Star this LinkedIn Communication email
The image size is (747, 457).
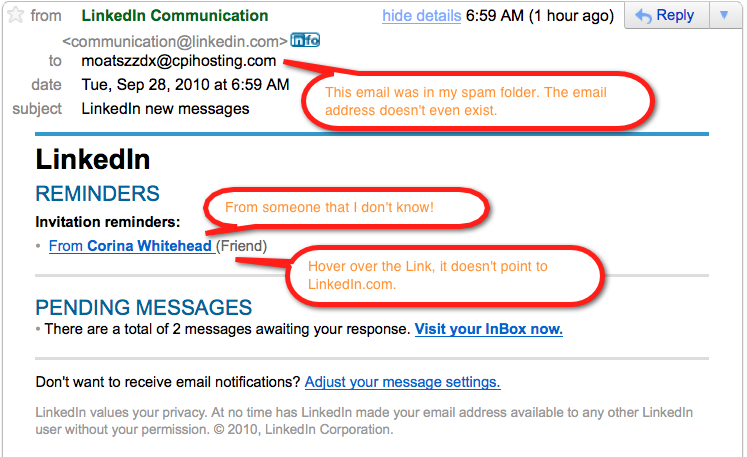click(15, 15)
